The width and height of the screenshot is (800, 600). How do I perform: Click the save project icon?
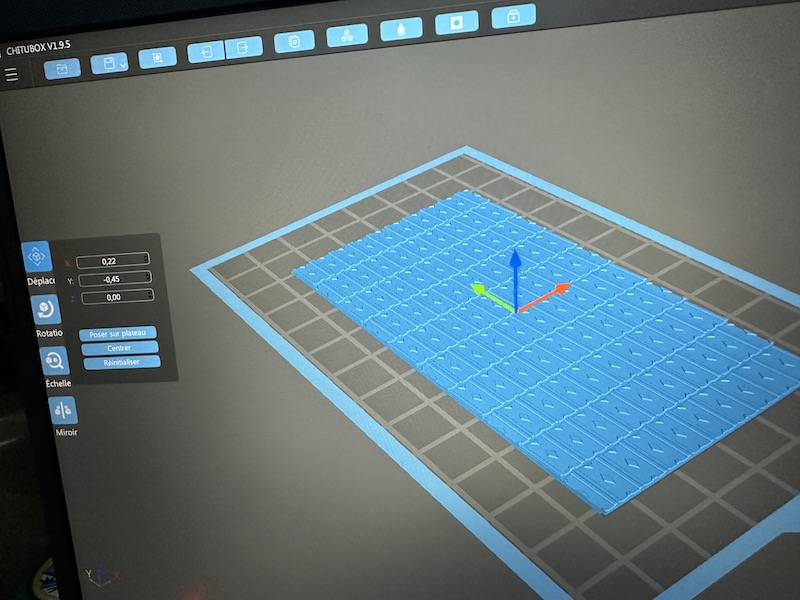(104, 64)
